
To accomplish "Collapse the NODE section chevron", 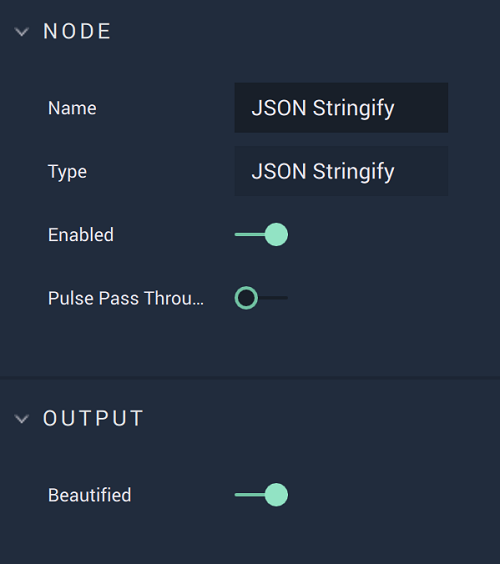I will [22, 32].
